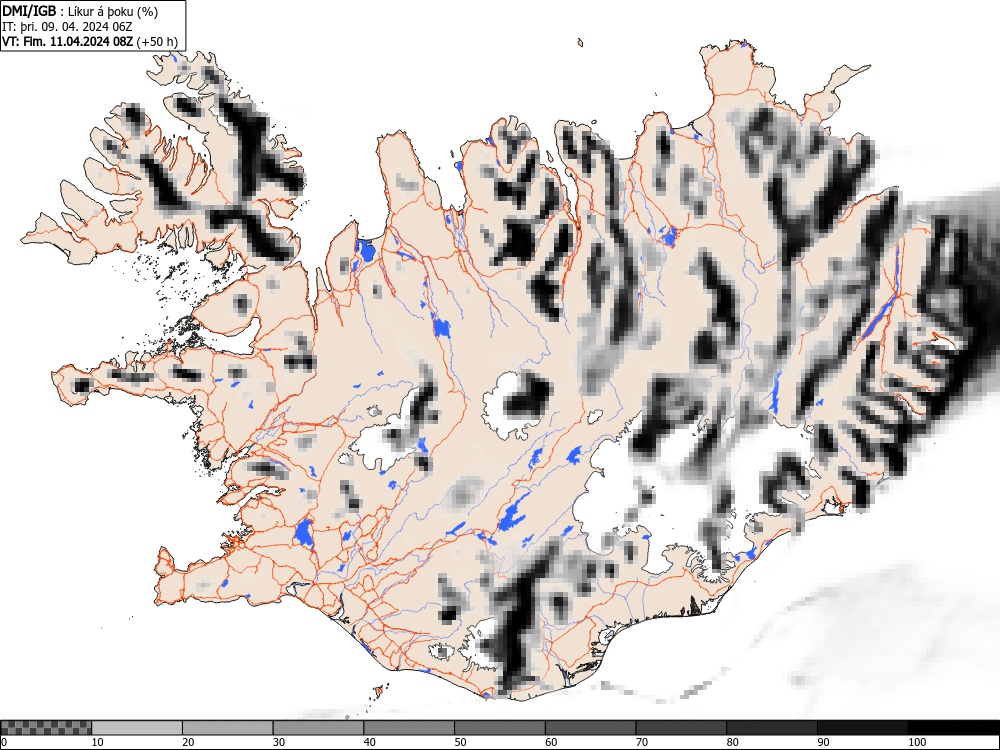Click the title 'DMI/IGB : Líkur á þoku (%)'

coord(80,11)
